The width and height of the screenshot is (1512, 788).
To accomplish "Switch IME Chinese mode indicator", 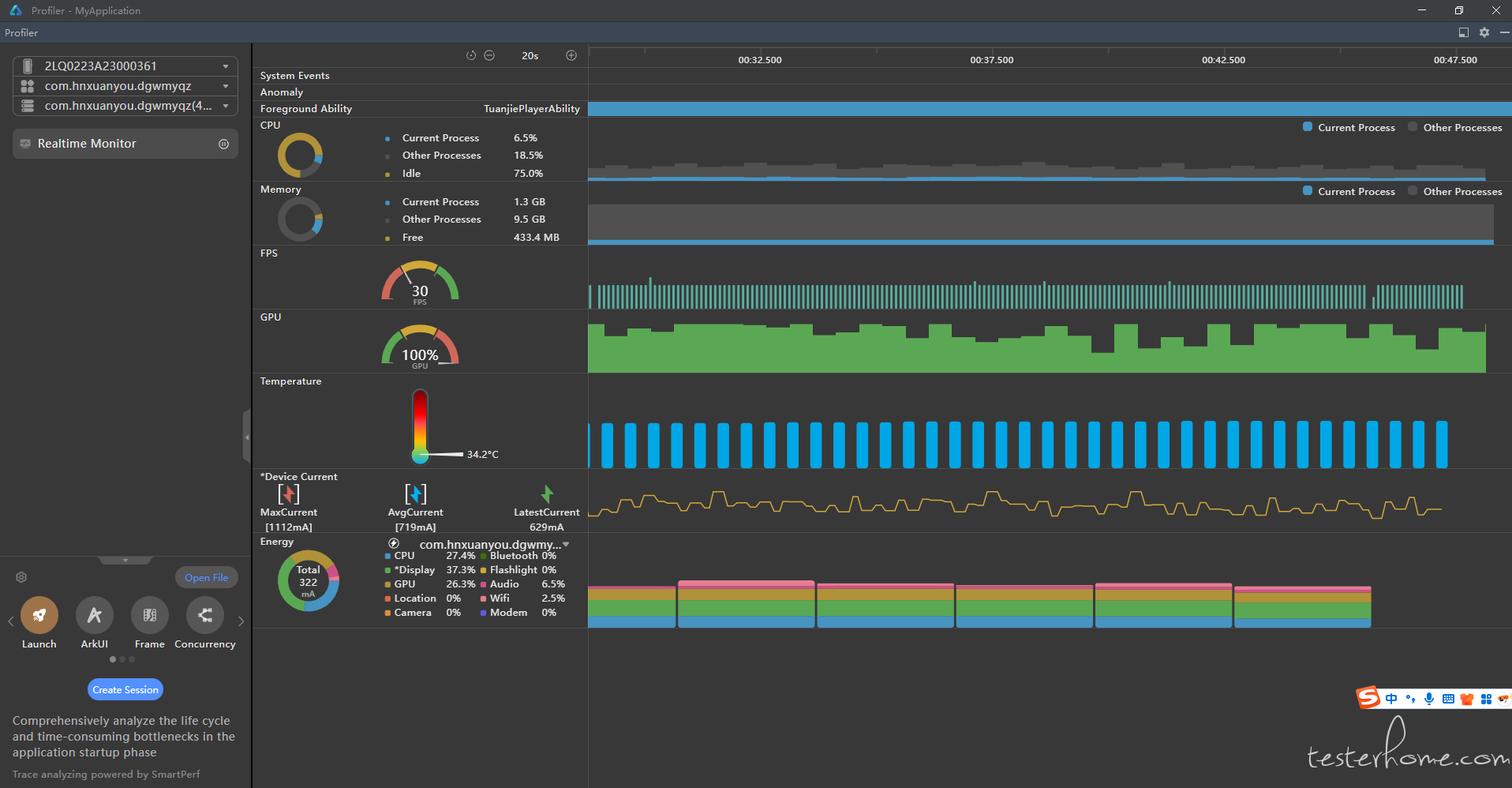I will coord(1391,699).
